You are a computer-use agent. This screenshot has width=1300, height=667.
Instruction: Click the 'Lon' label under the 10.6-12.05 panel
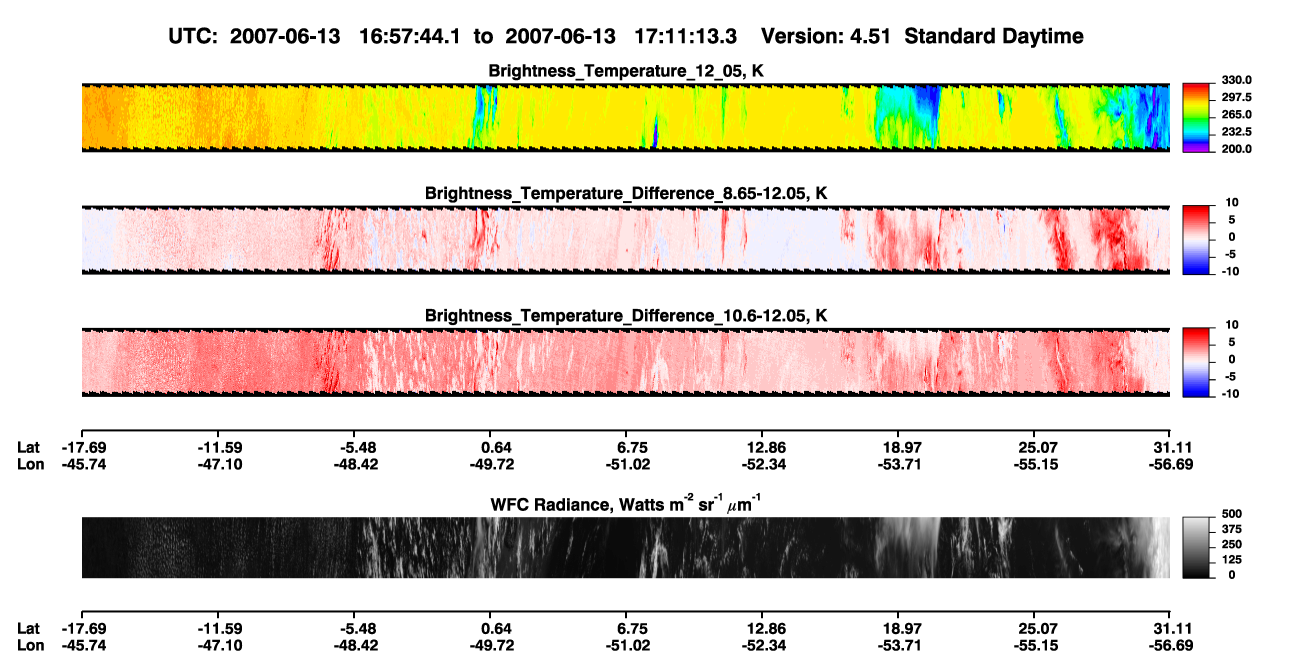[29, 464]
